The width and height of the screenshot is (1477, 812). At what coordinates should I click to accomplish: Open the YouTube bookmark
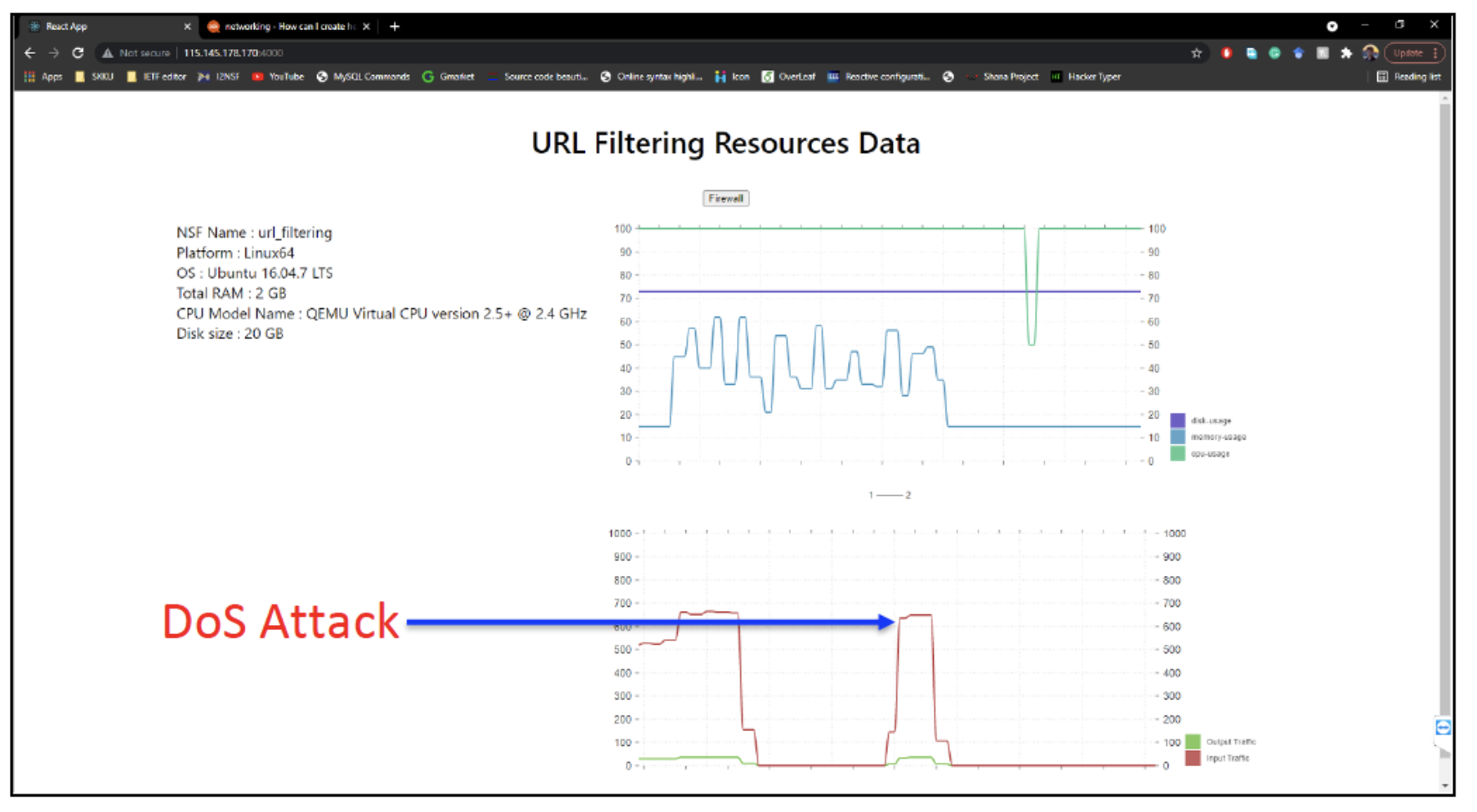pyautogui.click(x=278, y=77)
